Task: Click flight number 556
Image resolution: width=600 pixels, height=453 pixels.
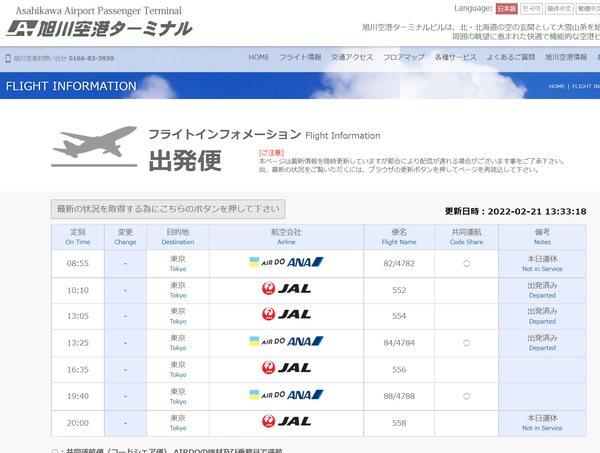Action: [399, 370]
